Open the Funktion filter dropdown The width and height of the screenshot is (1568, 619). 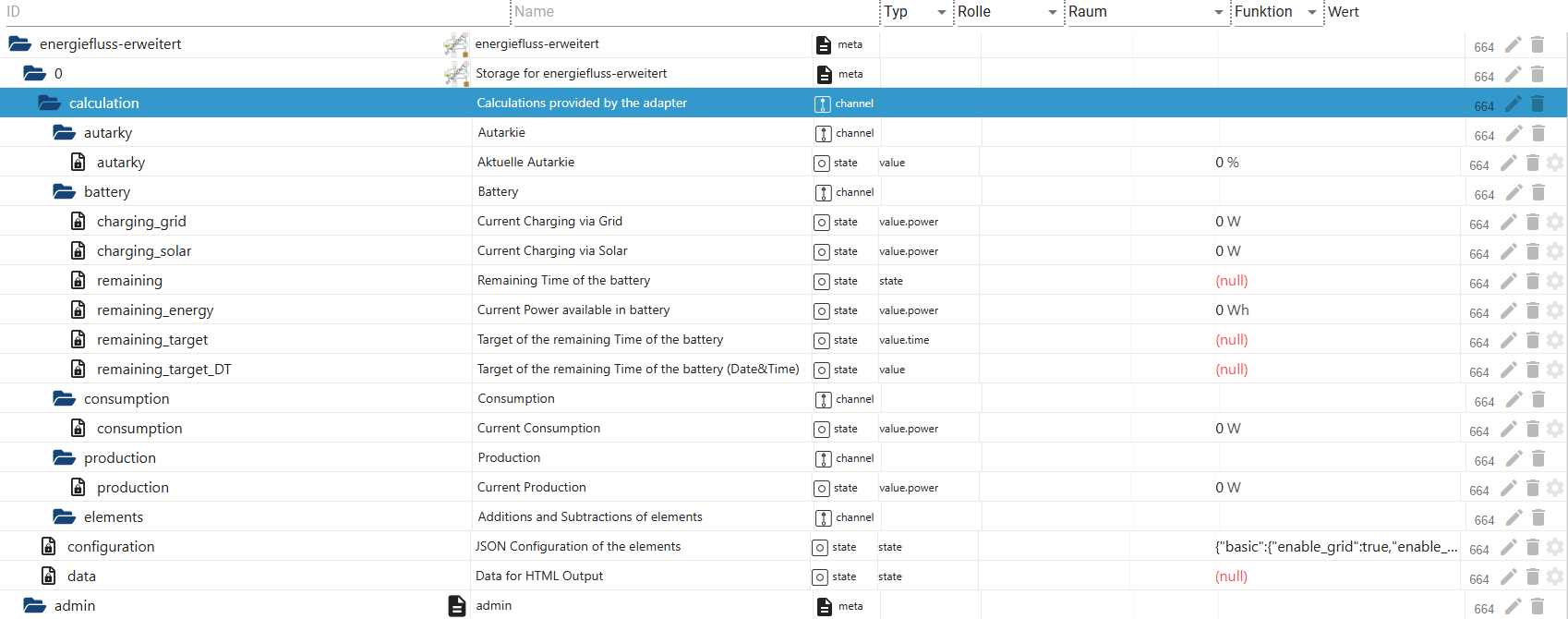click(1311, 12)
